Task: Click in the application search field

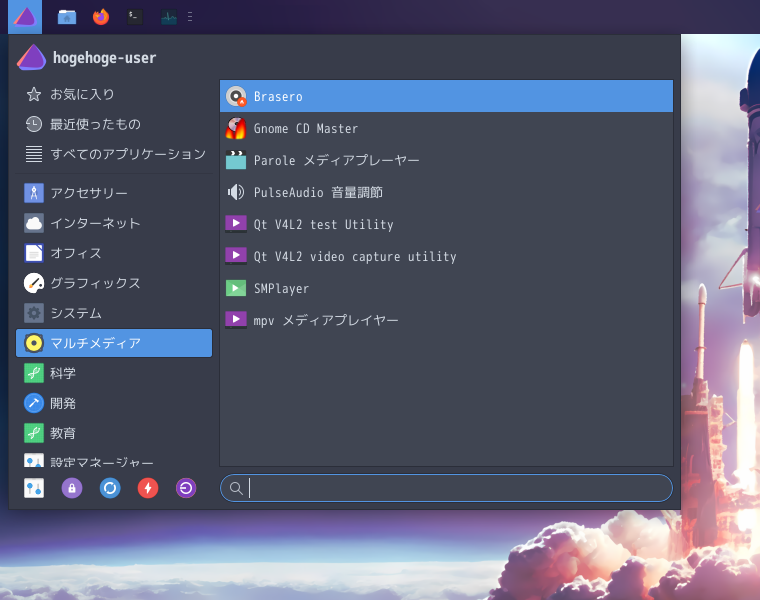Action: (446, 488)
